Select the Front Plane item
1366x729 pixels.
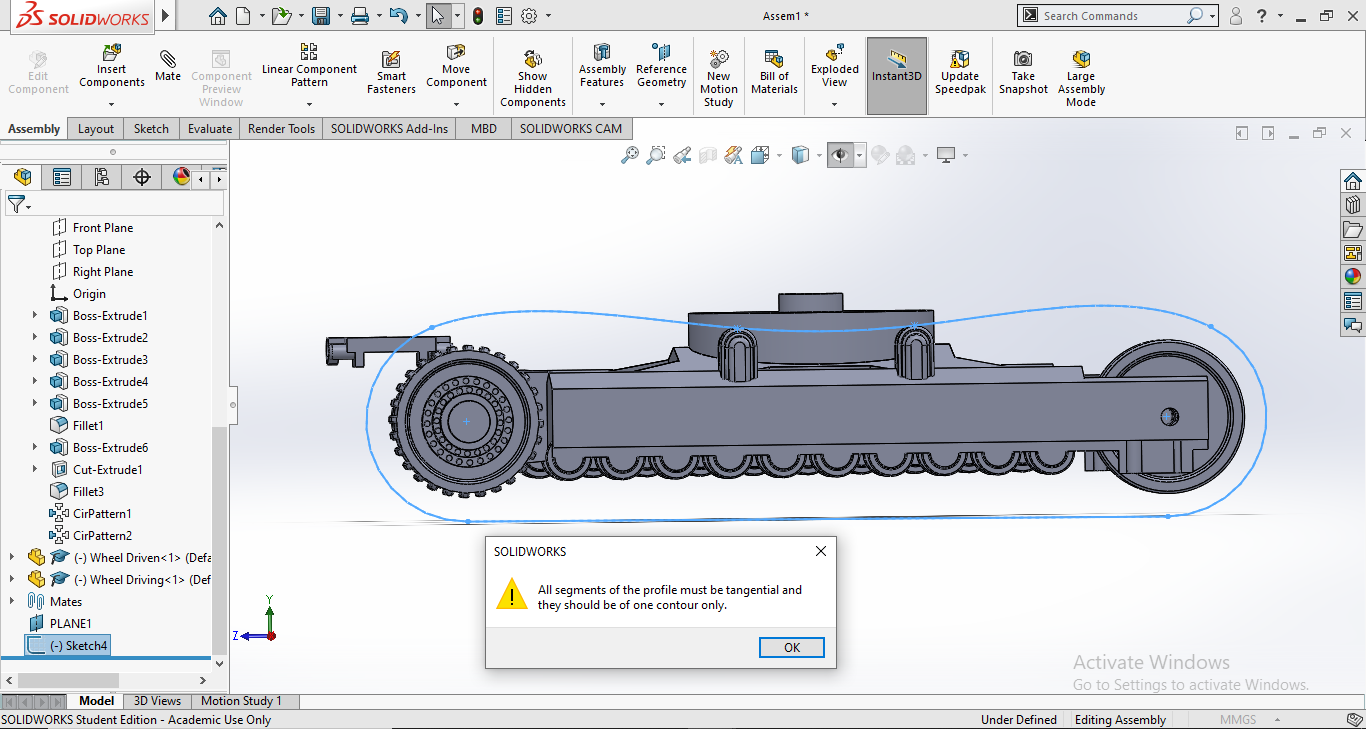(92, 227)
